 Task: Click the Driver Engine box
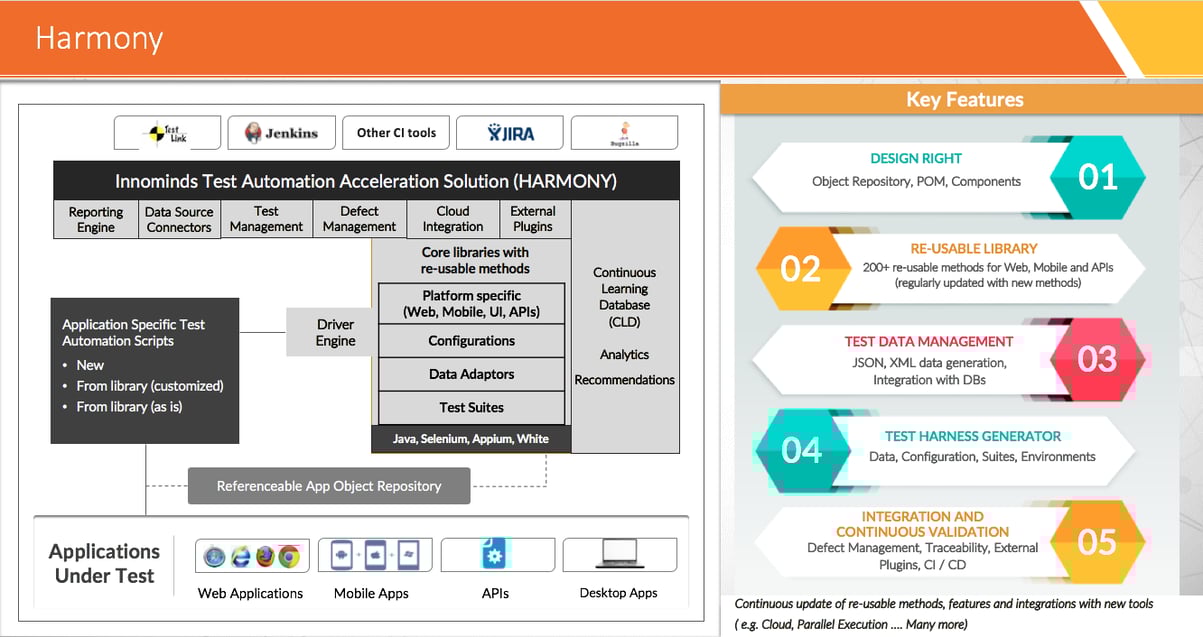point(335,330)
